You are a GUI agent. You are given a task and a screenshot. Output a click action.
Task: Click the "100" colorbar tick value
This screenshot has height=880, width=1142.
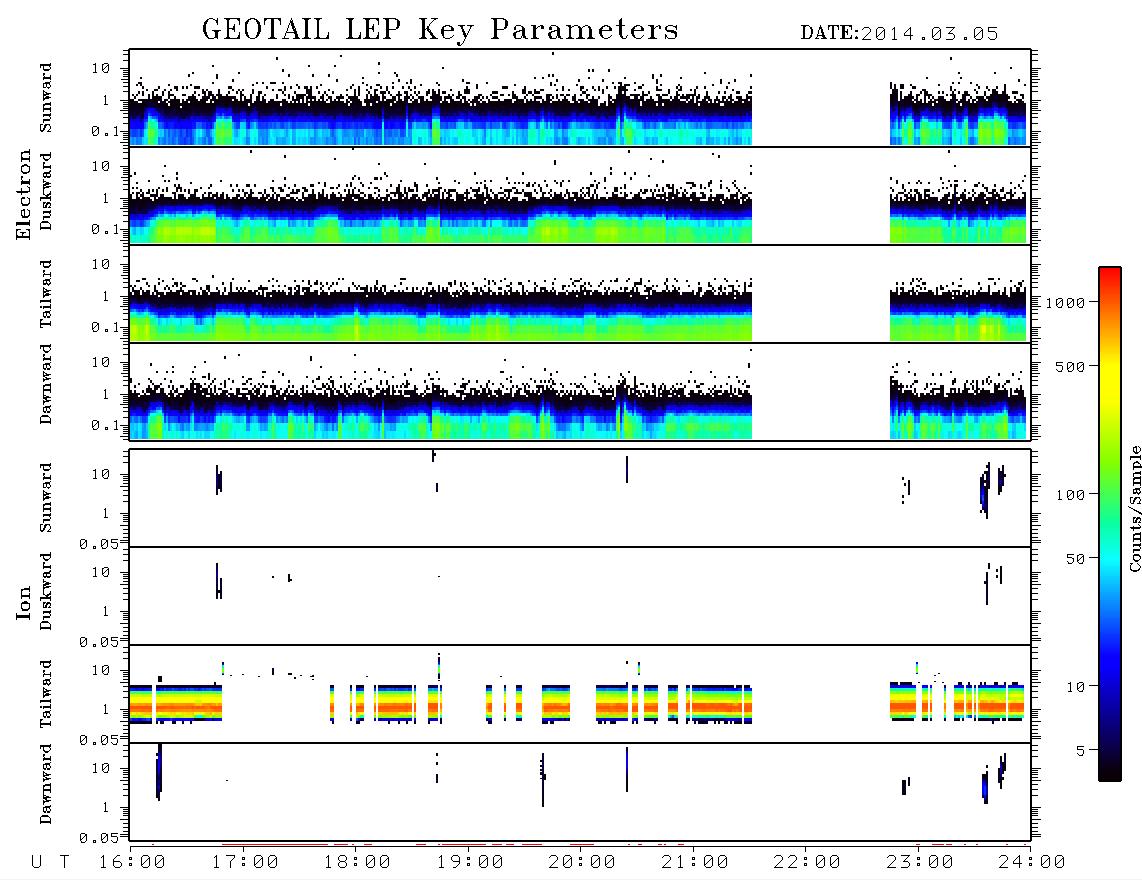point(1070,495)
